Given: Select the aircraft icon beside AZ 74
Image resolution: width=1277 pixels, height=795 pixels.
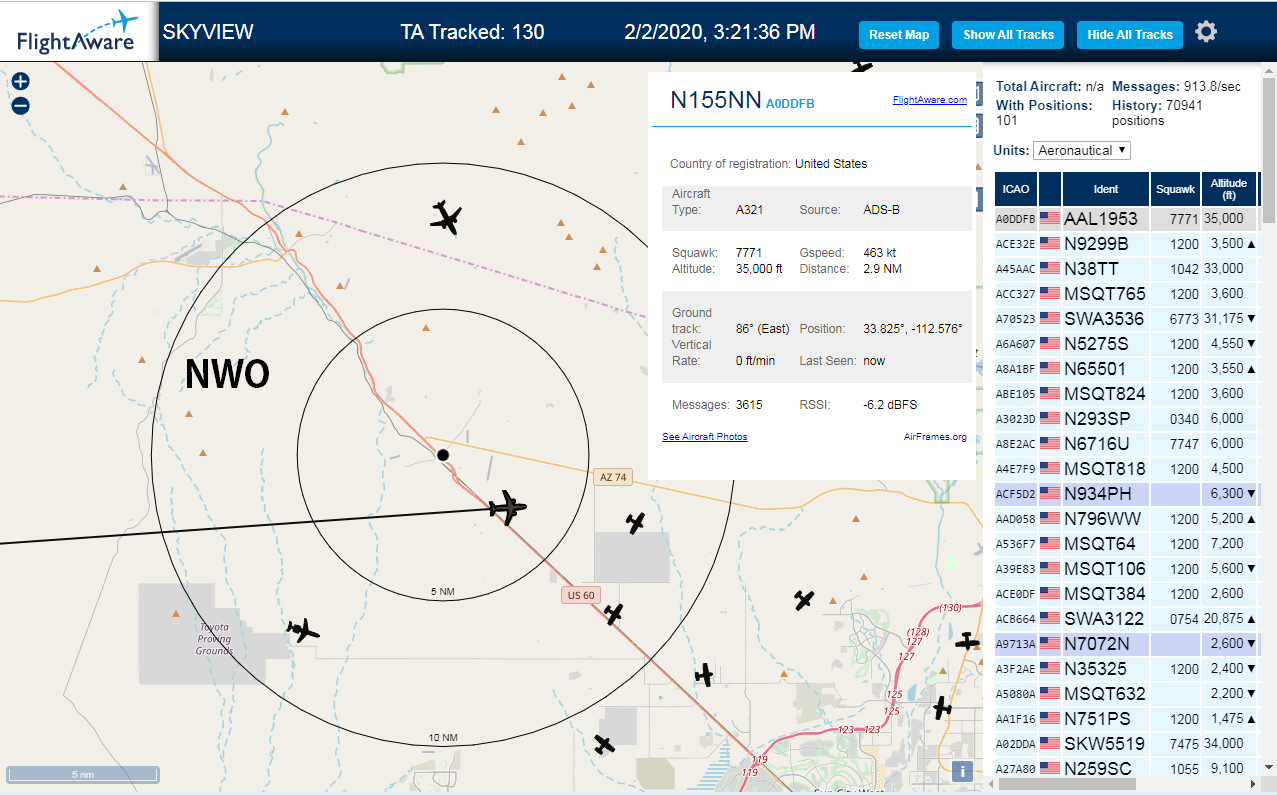Looking at the screenshot, I should coord(635,522).
